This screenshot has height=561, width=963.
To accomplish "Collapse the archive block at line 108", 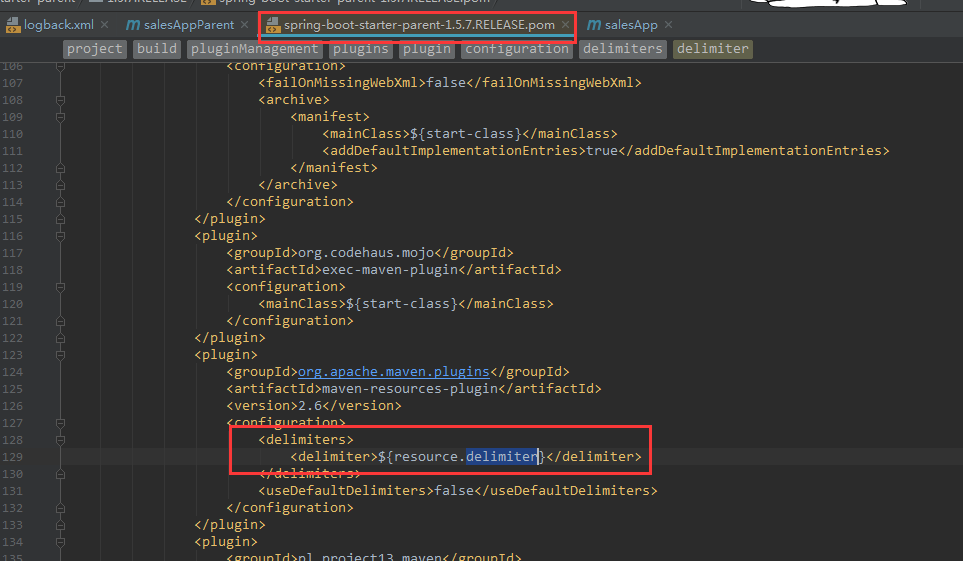I will point(60,100).
